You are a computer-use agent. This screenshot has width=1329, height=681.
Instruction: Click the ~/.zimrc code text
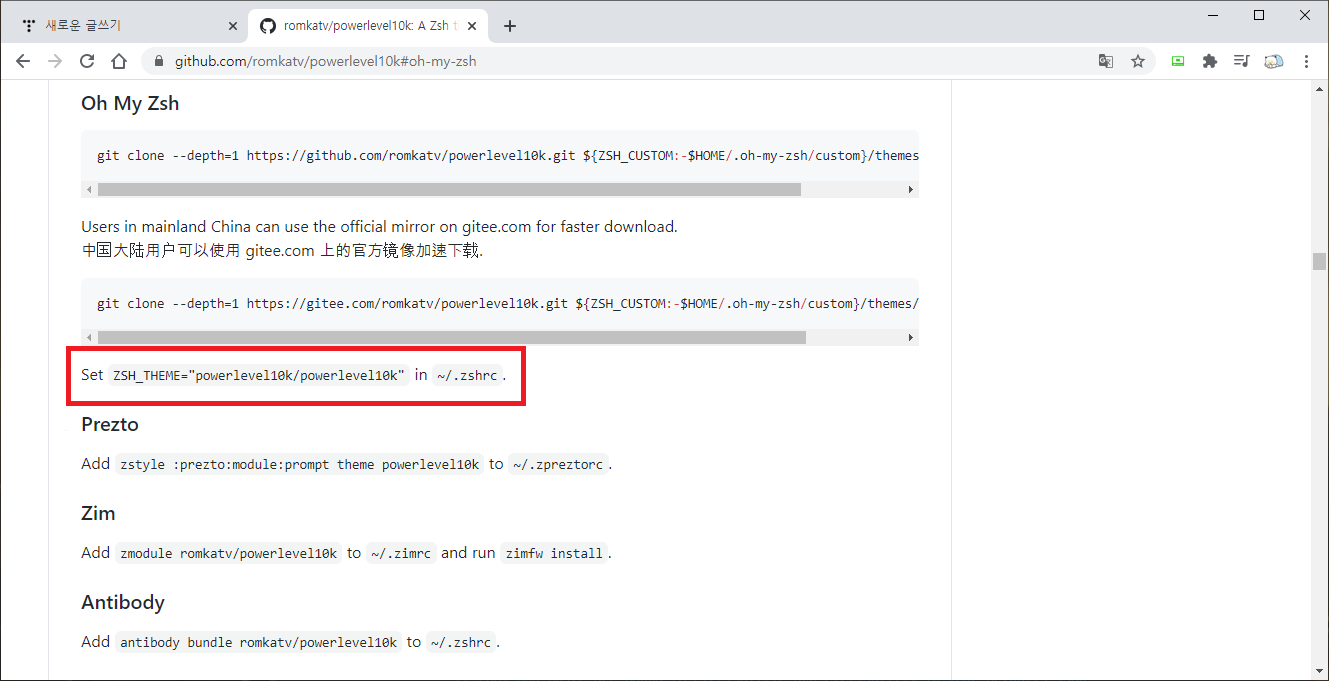click(401, 554)
